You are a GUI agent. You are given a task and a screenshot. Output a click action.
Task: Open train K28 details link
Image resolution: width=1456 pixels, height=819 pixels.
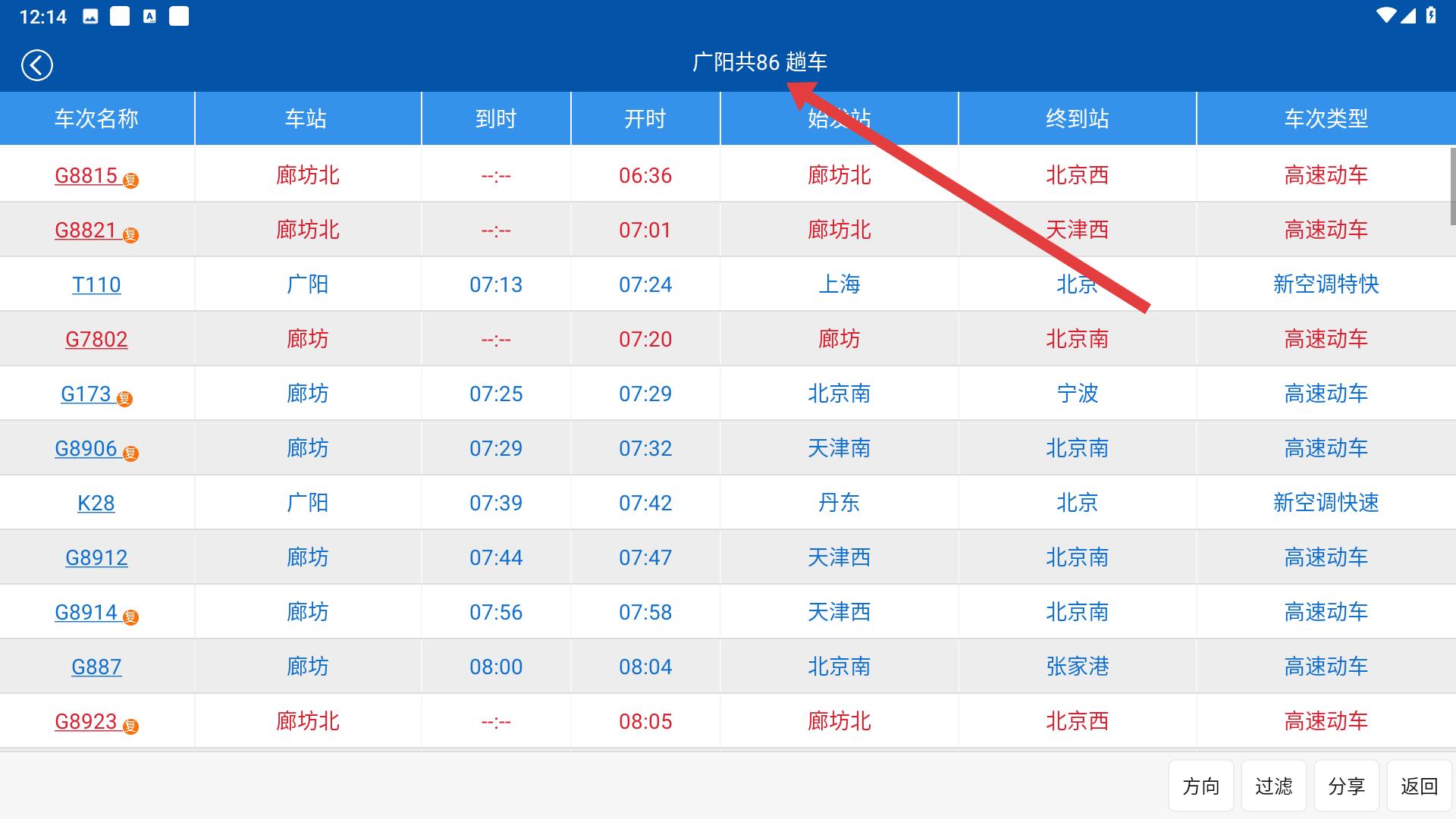tap(96, 503)
